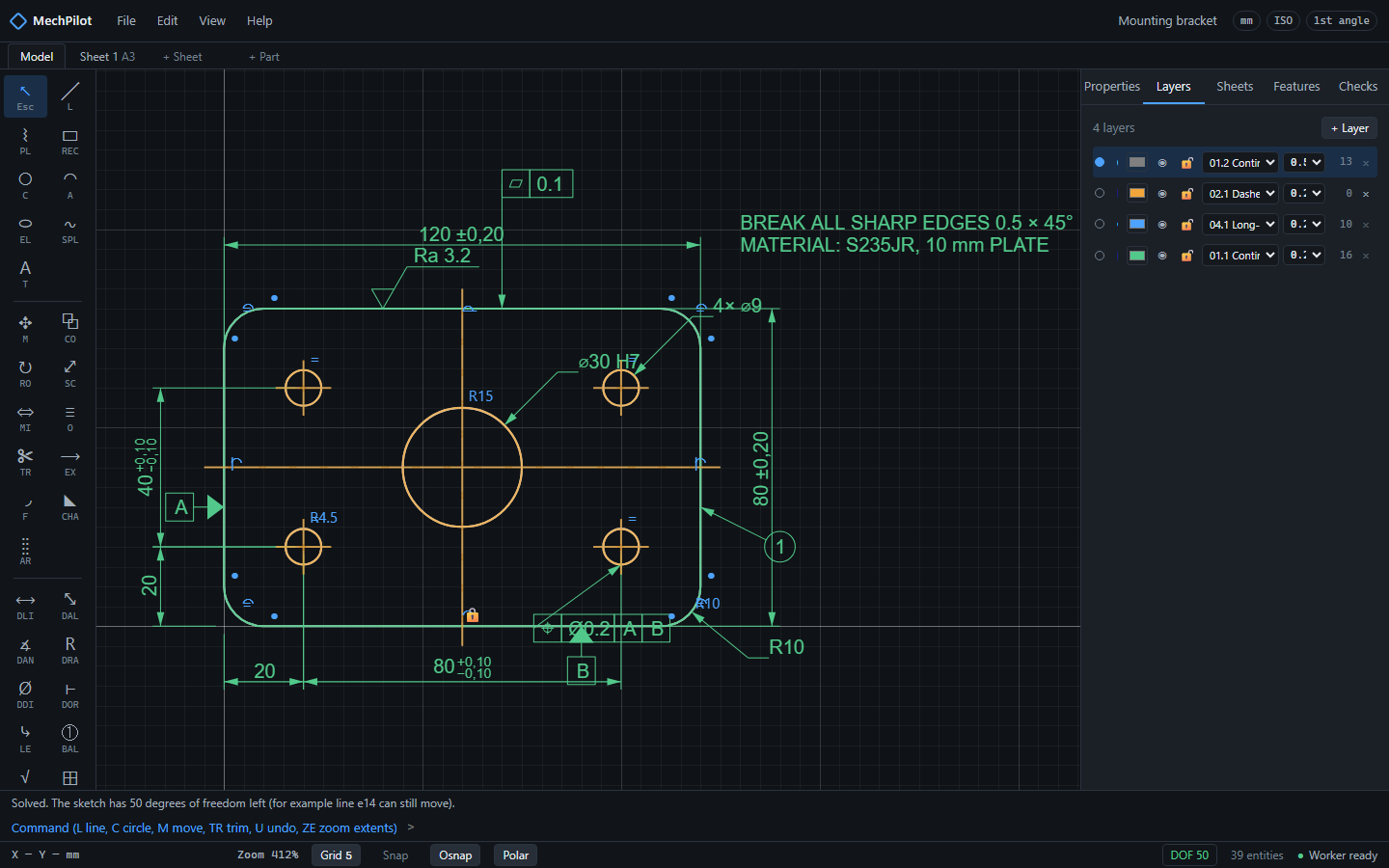Add a new layer with + Layer

[1349, 128]
